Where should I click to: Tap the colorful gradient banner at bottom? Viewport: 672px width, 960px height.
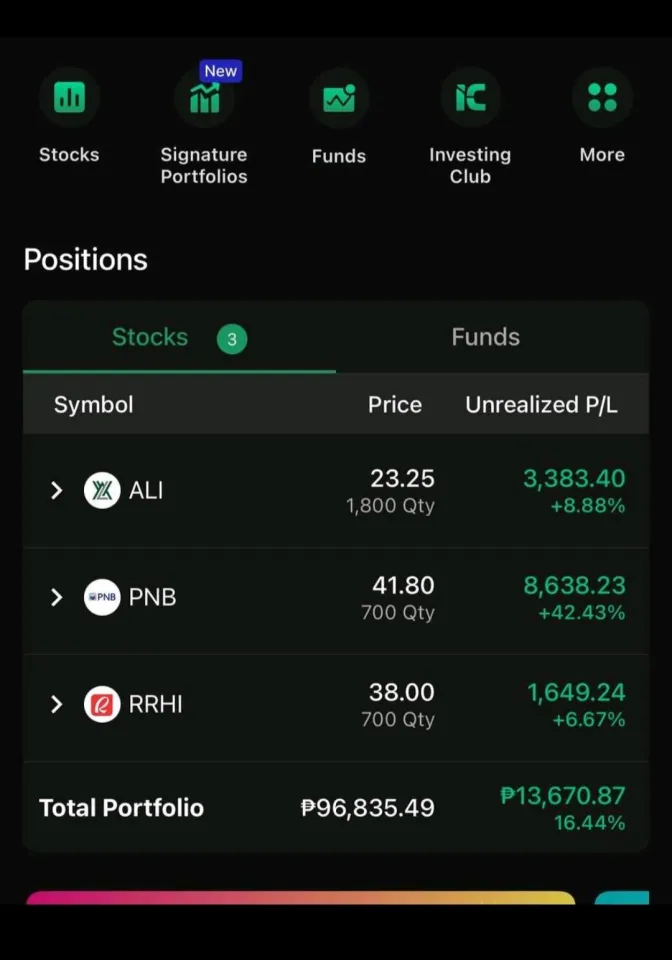pos(300,897)
